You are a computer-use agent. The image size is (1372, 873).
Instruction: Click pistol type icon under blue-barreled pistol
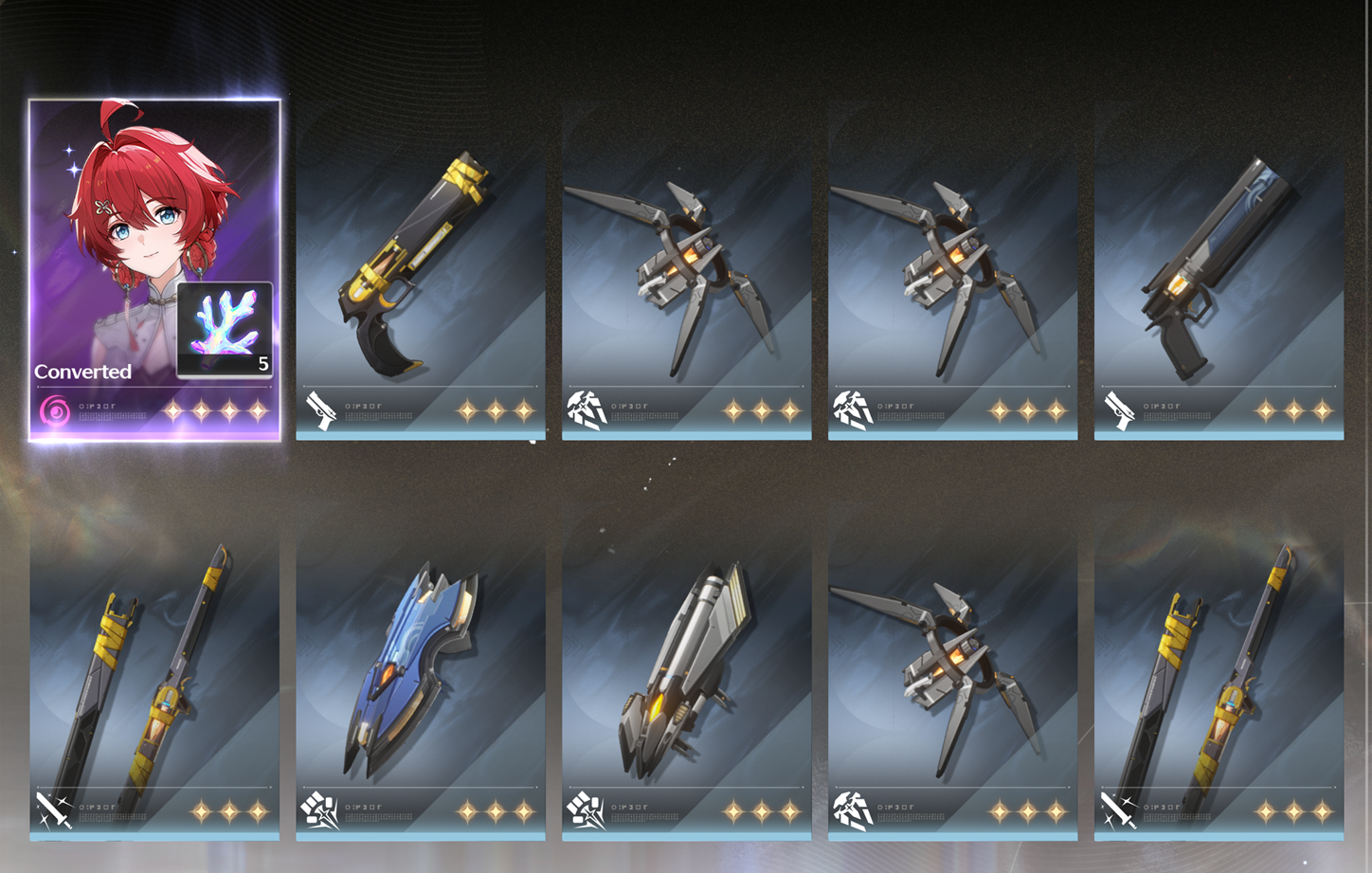point(1119,411)
